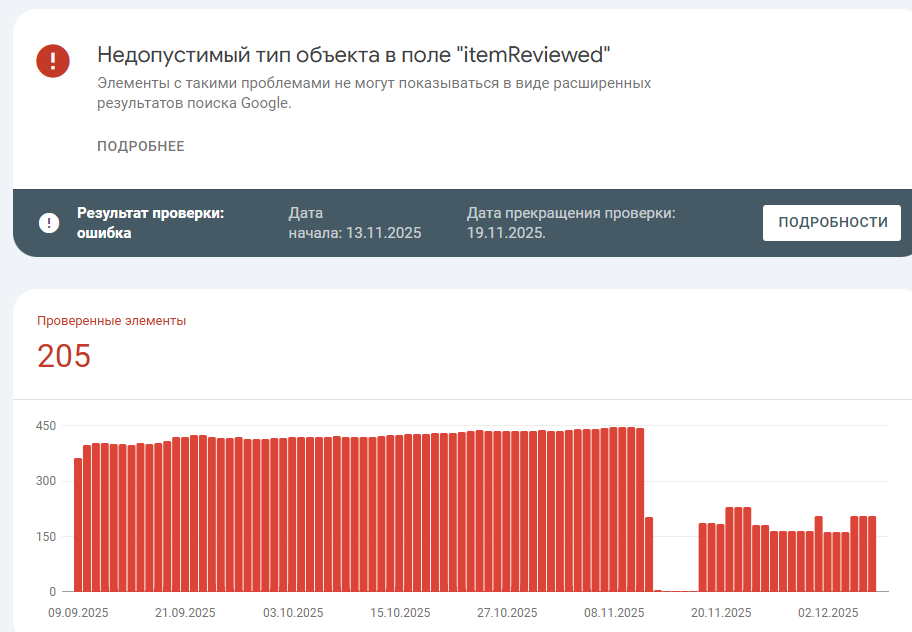Viewport: 912px width, 632px height.
Task: Click the itemReviewed error title heading
Action: tap(354, 55)
